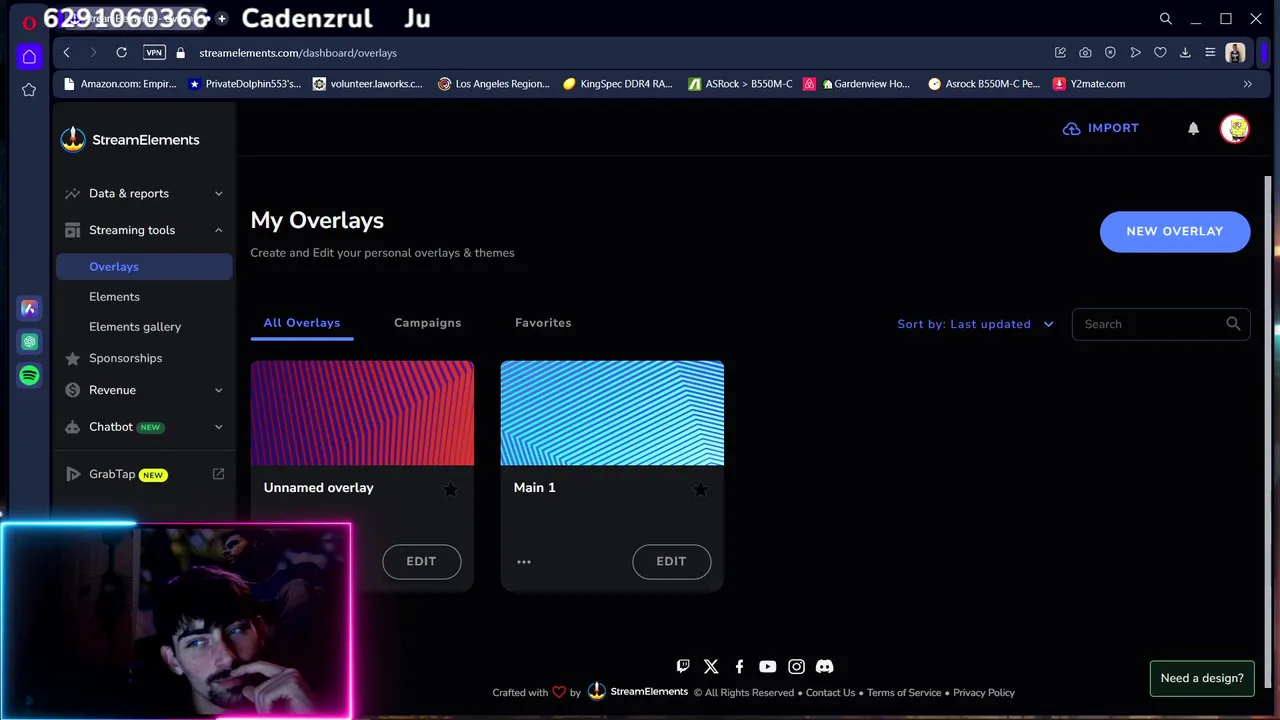
Task: Click the Opera profile photo icon
Action: pyautogui.click(x=1235, y=52)
